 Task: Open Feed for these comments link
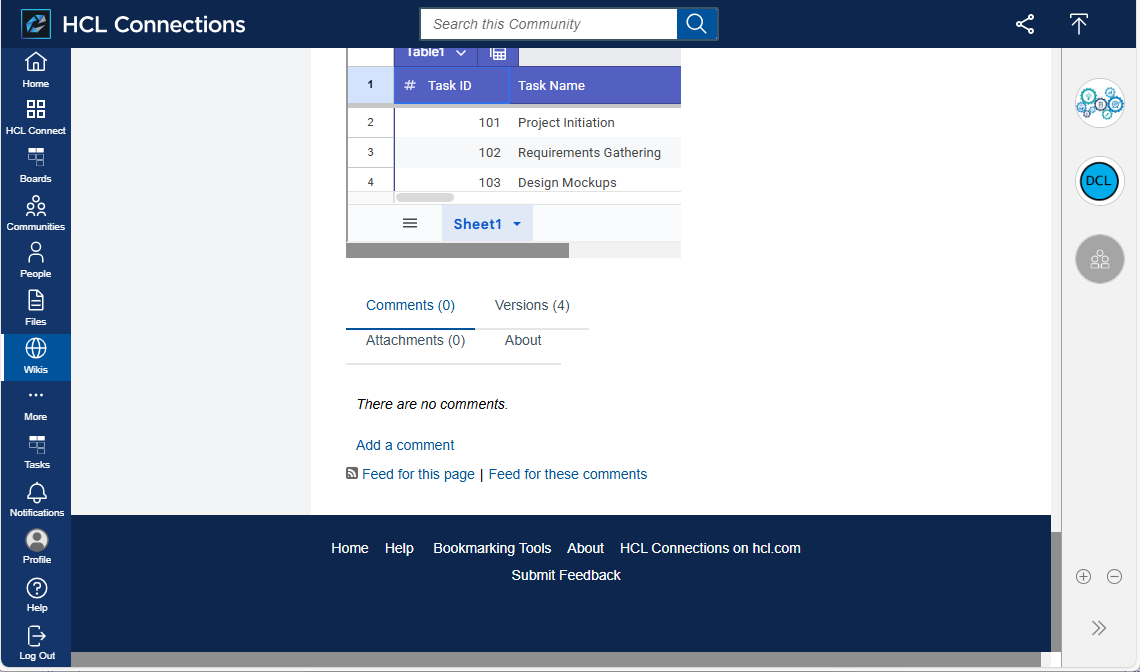point(567,474)
